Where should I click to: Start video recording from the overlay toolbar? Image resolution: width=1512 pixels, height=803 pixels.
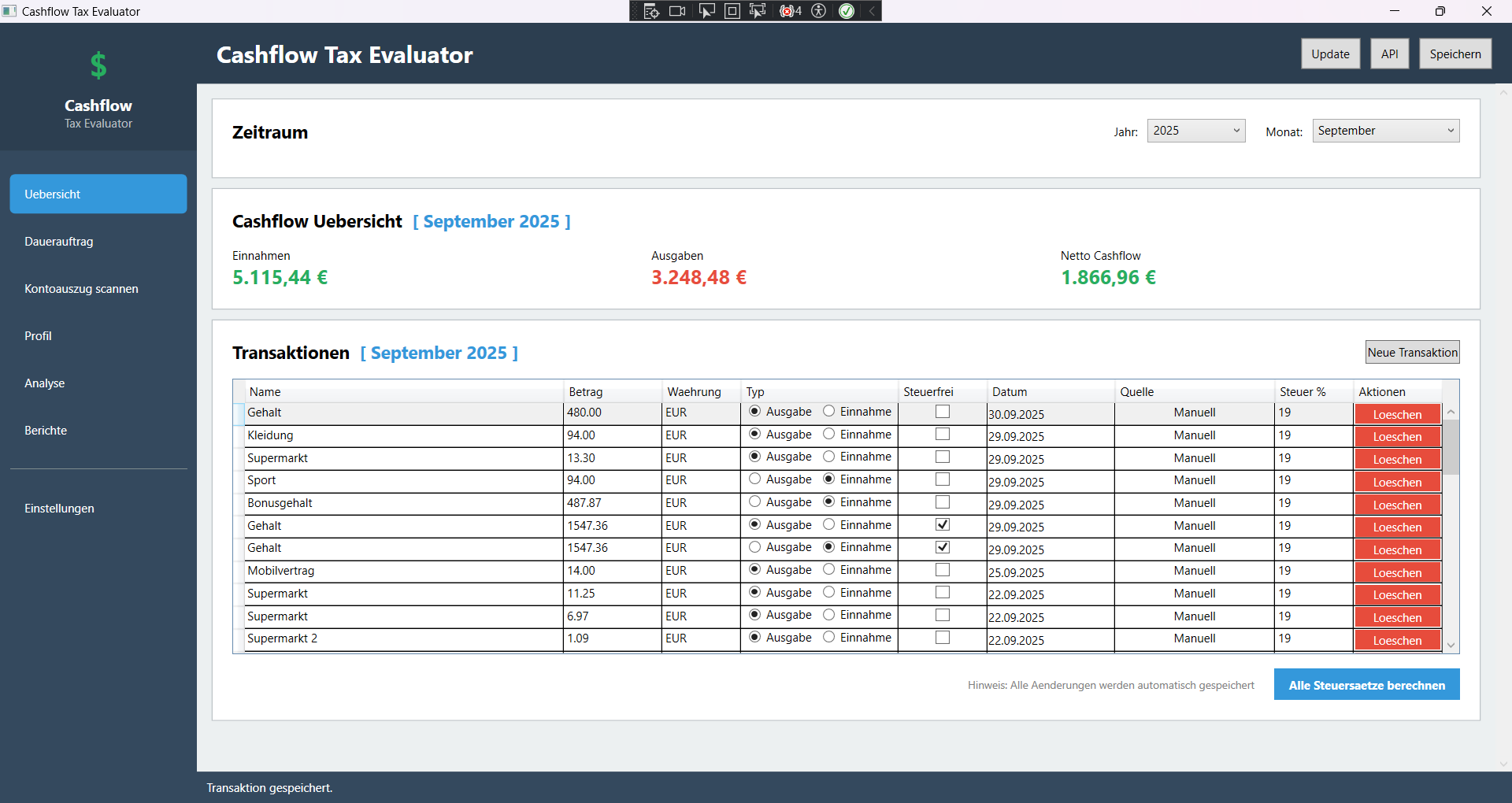pyautogui.click(x=676, y=11)
